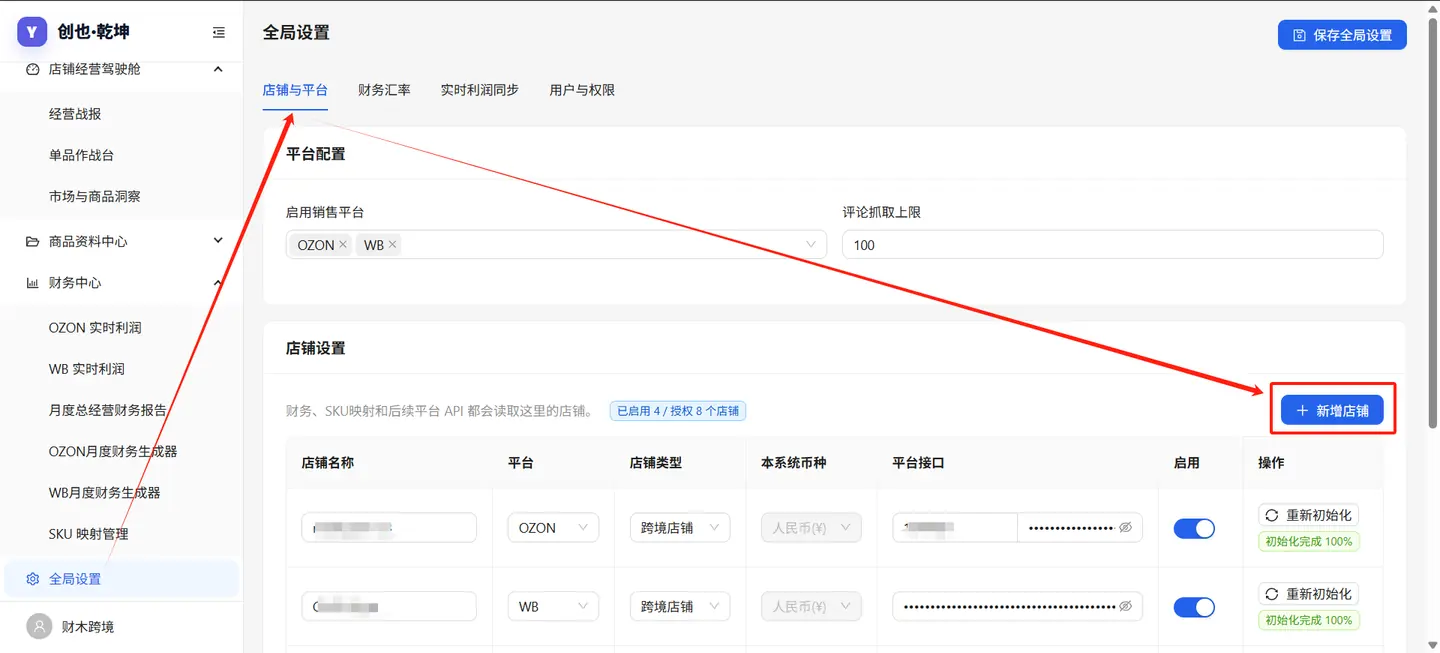Open 跨境店铺 store type dropdown in WB row
Screen dimensions: 1440x653
coord(680,607)
